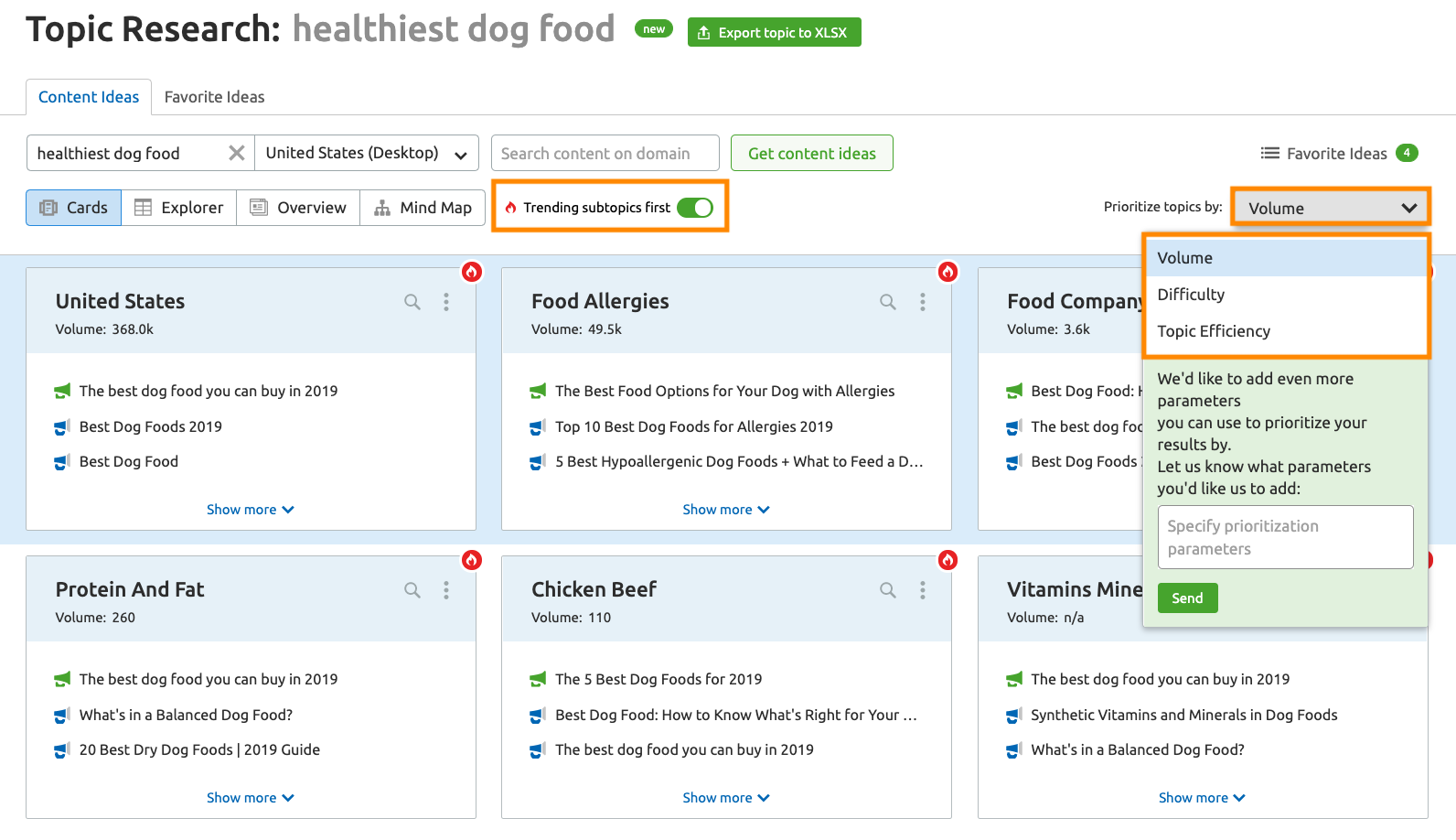1456x840 pixels.
Task: Click the search icon on Chicken Beef card
Action: point(888,590)
